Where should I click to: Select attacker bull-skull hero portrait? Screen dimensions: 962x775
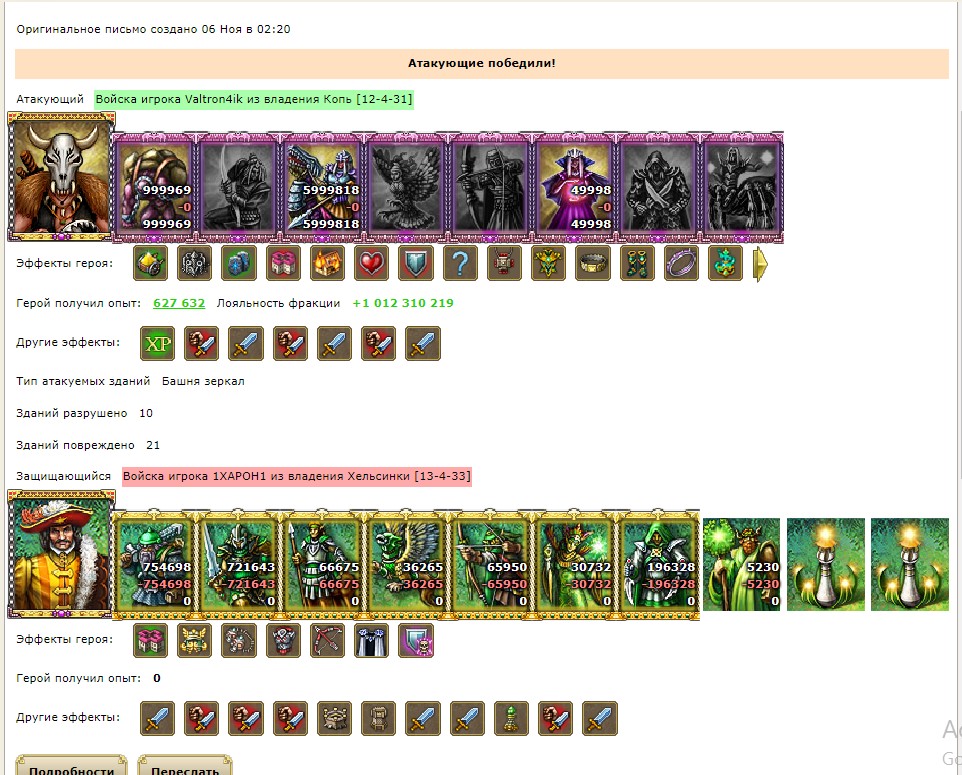coord(61,177)
